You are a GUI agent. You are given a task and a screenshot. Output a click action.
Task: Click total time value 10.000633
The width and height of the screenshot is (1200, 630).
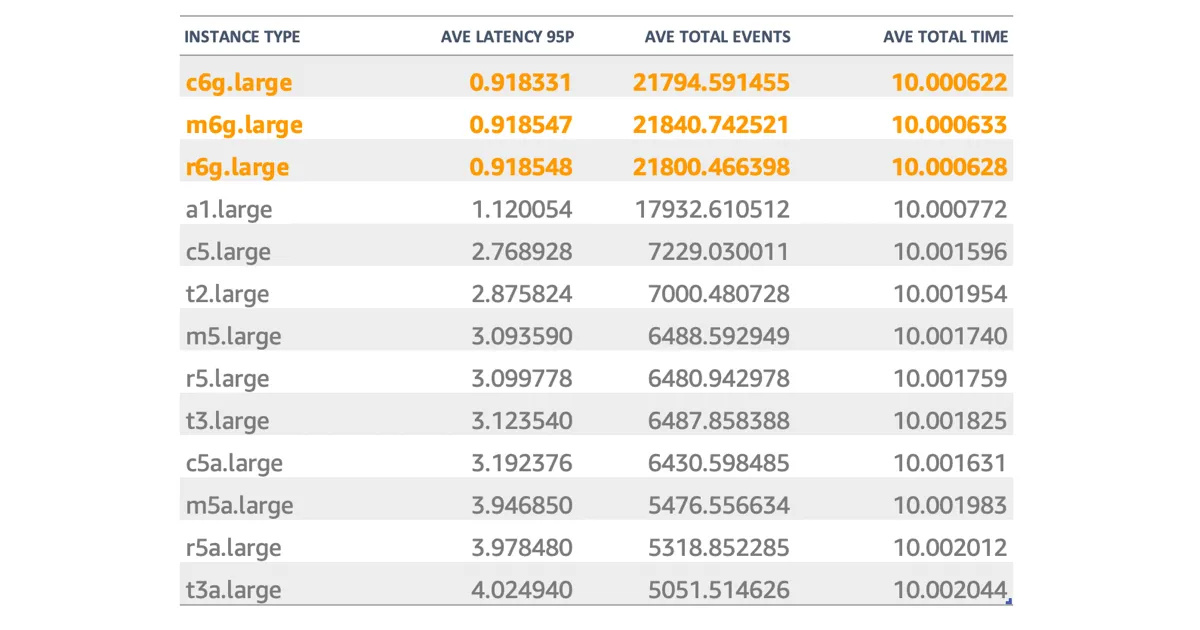click(x=950, y=124)
